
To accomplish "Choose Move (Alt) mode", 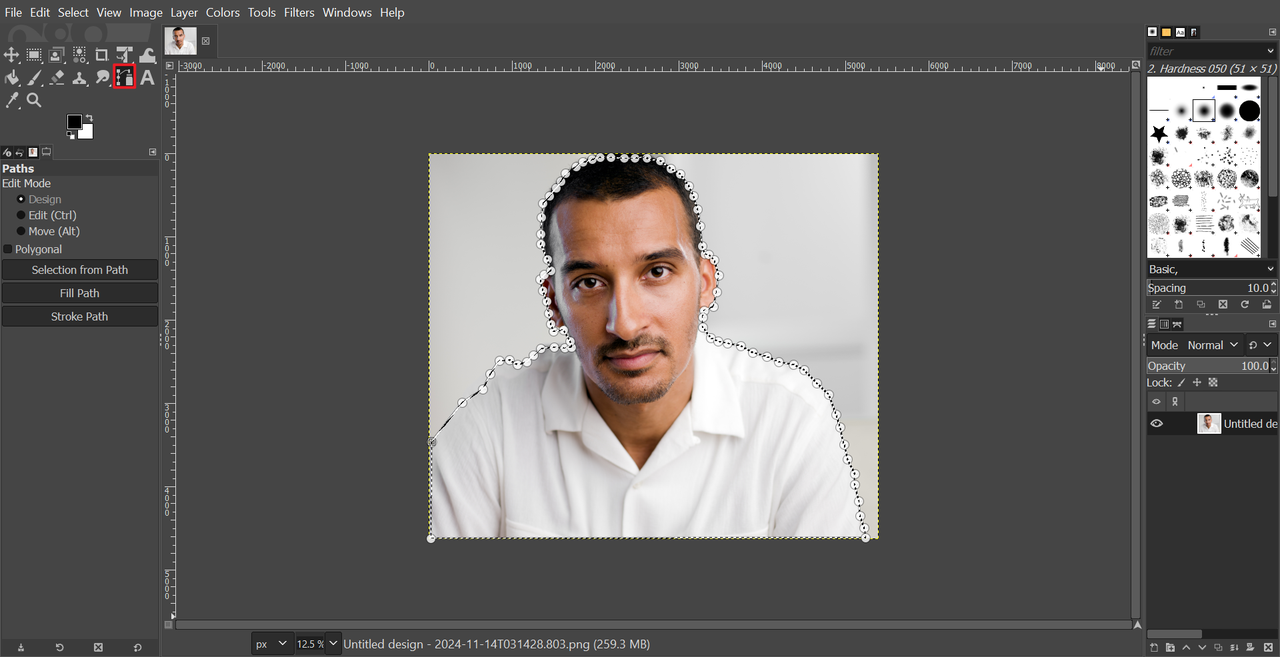I will (49, 231).
